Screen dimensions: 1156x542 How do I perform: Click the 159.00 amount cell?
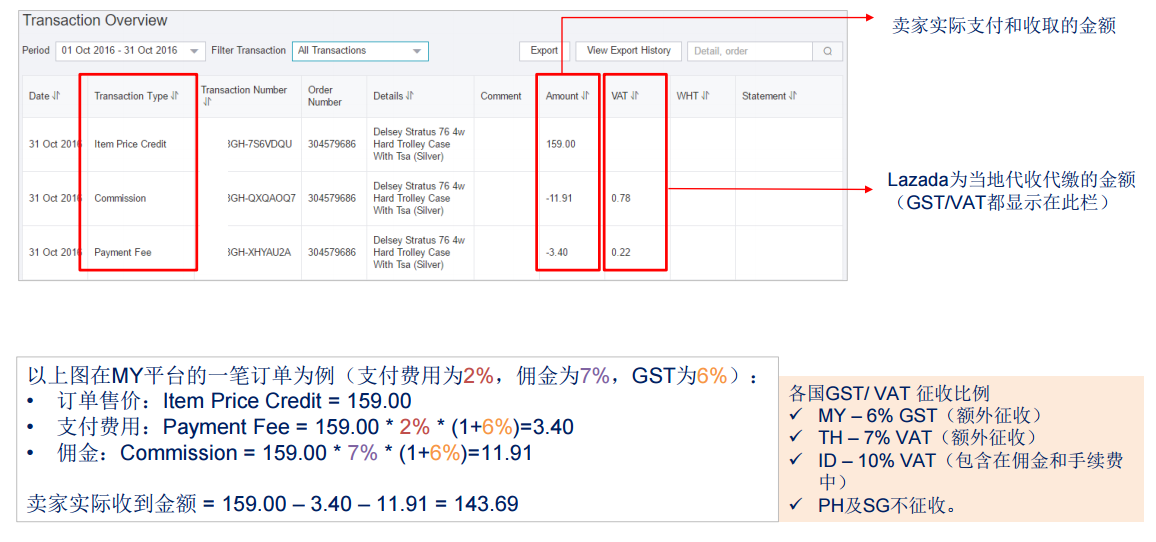[x=561, y=145]
